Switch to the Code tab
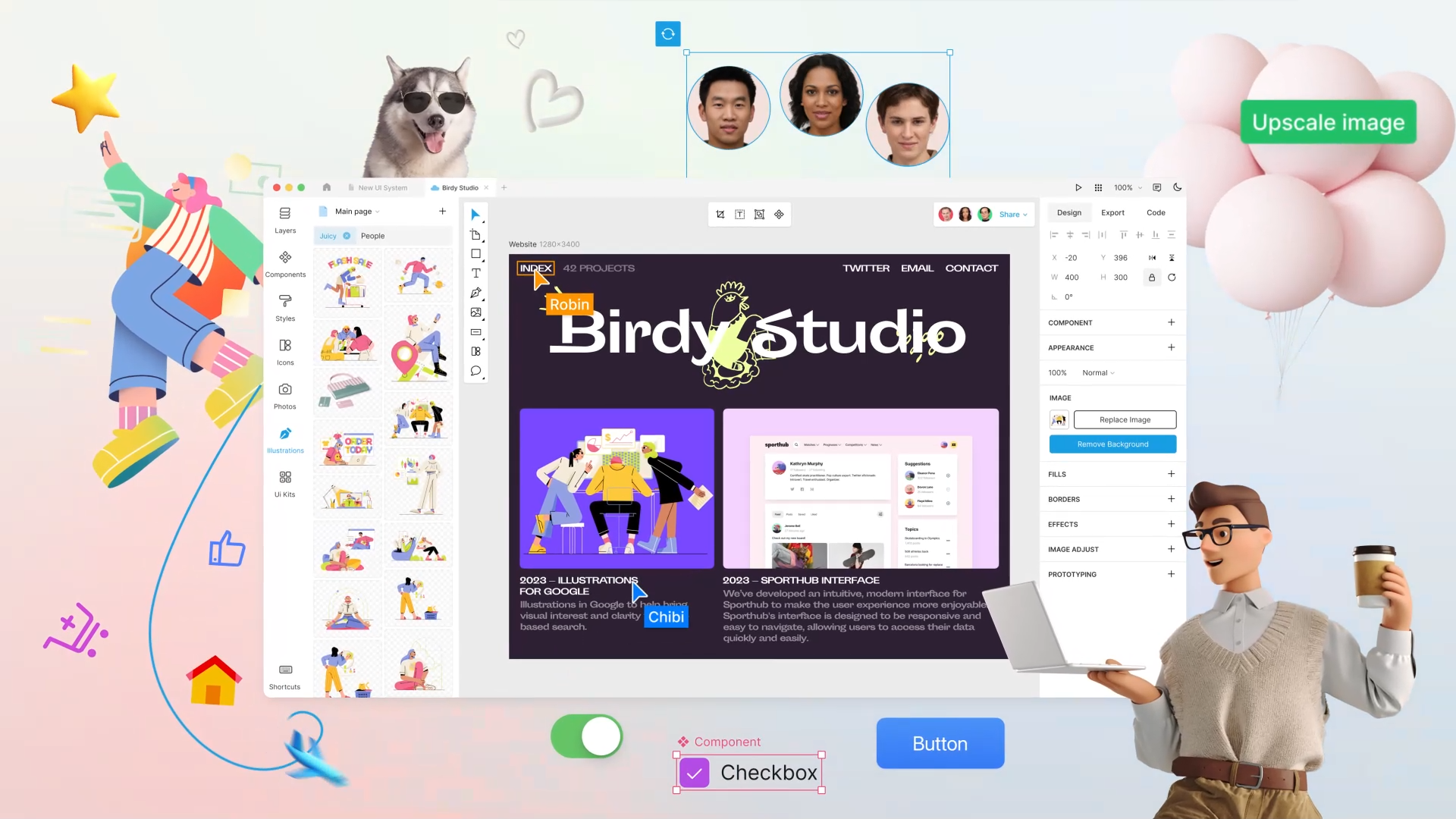Image resolution: width=1456 pixels, height=819 pixels. pos(1156,212)
